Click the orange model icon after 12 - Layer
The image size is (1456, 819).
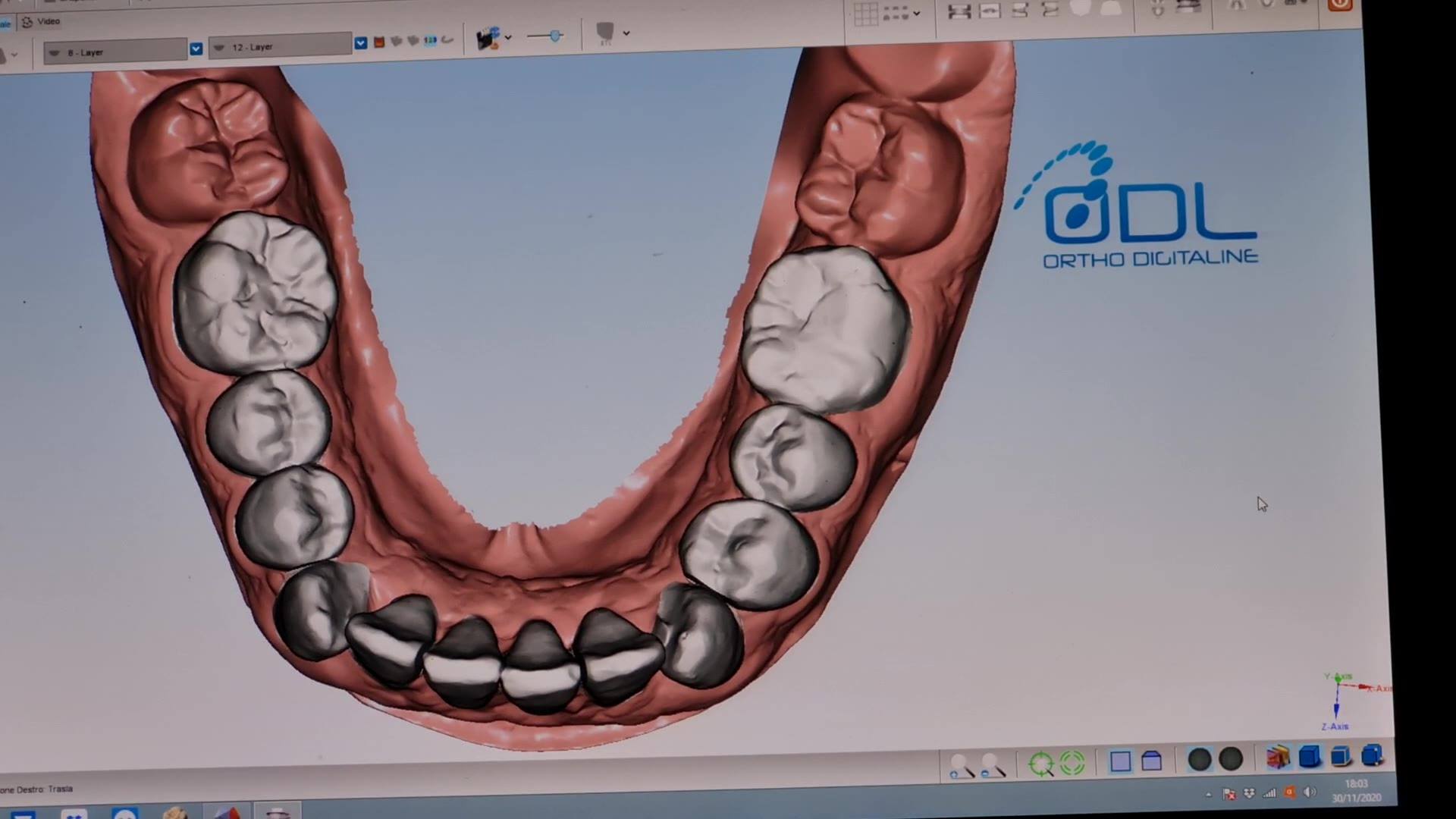(x=379, y=42)
